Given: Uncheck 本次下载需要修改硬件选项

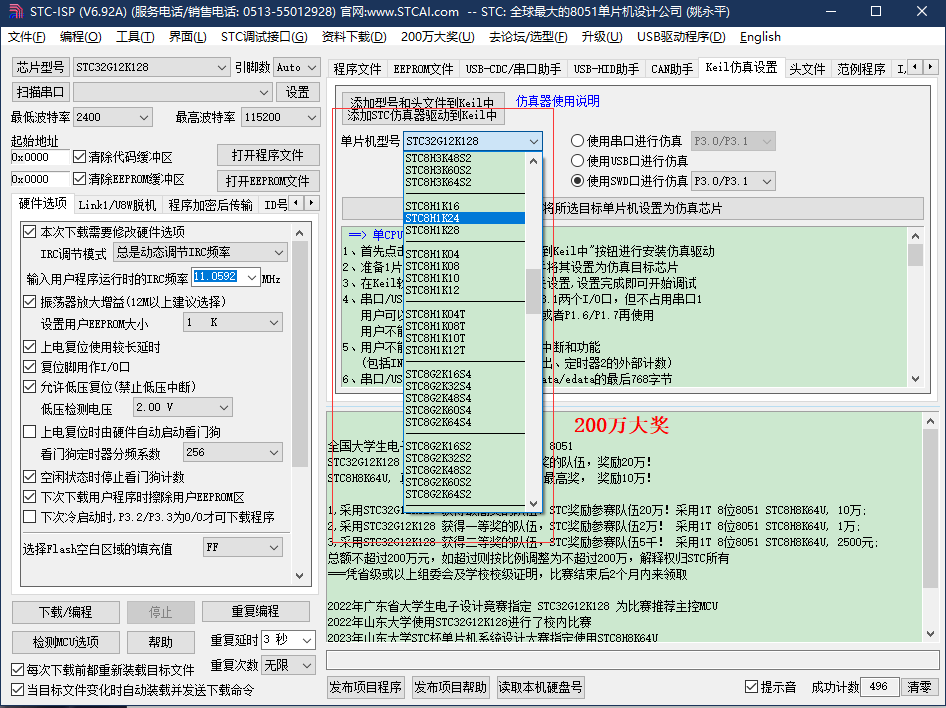Looking at the screenshot, I should coord(30,232).
